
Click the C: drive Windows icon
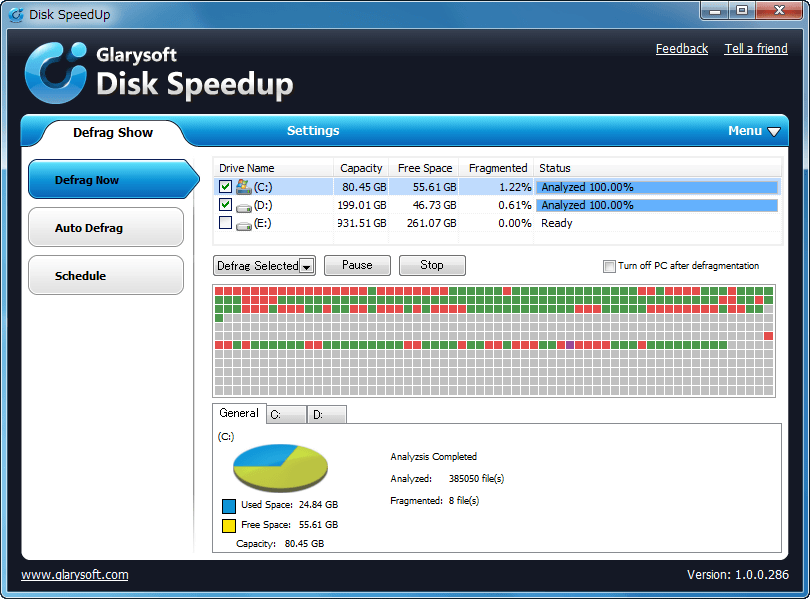(x=243, y=187)
